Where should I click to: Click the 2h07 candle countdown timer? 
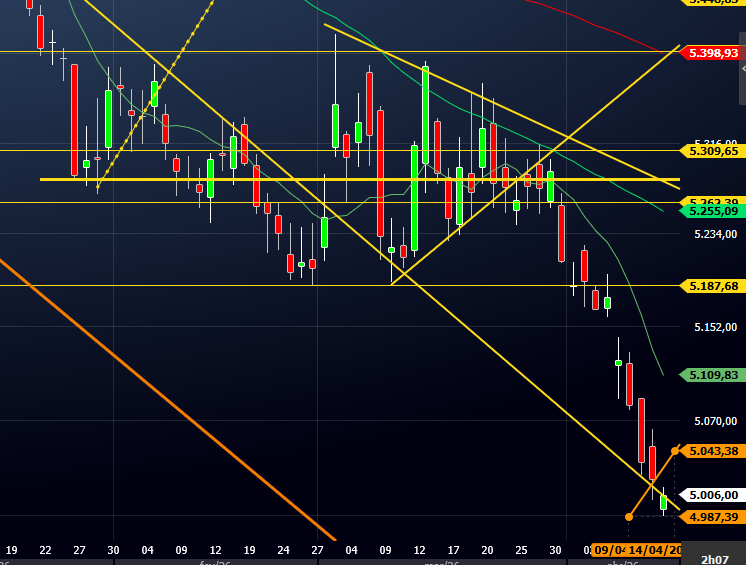point(715,559)
